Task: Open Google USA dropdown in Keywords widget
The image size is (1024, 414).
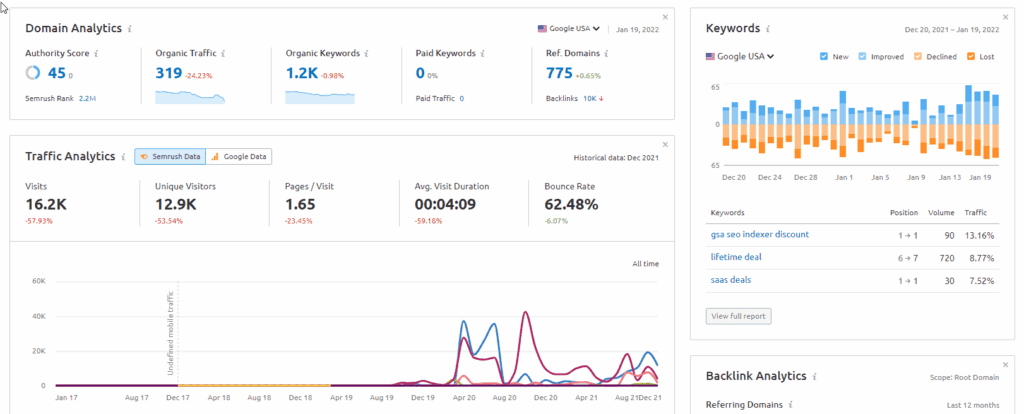Action: pyautogui.click(x=740, y=57)
